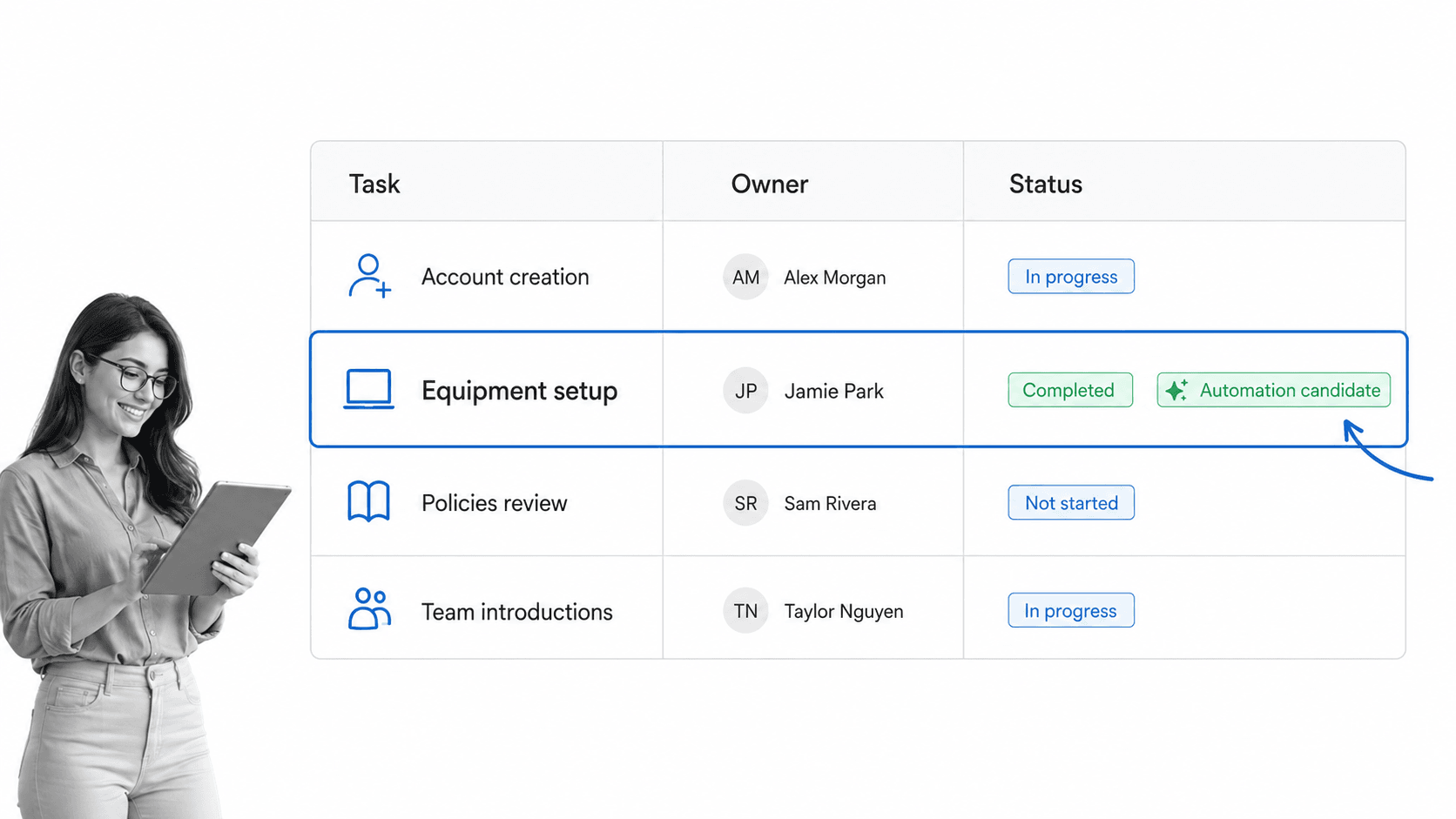The height and width of the screenshot is (819, 1456).
Task: Click the sparkle icon in Automation candidate
Action: point(1176,390)
